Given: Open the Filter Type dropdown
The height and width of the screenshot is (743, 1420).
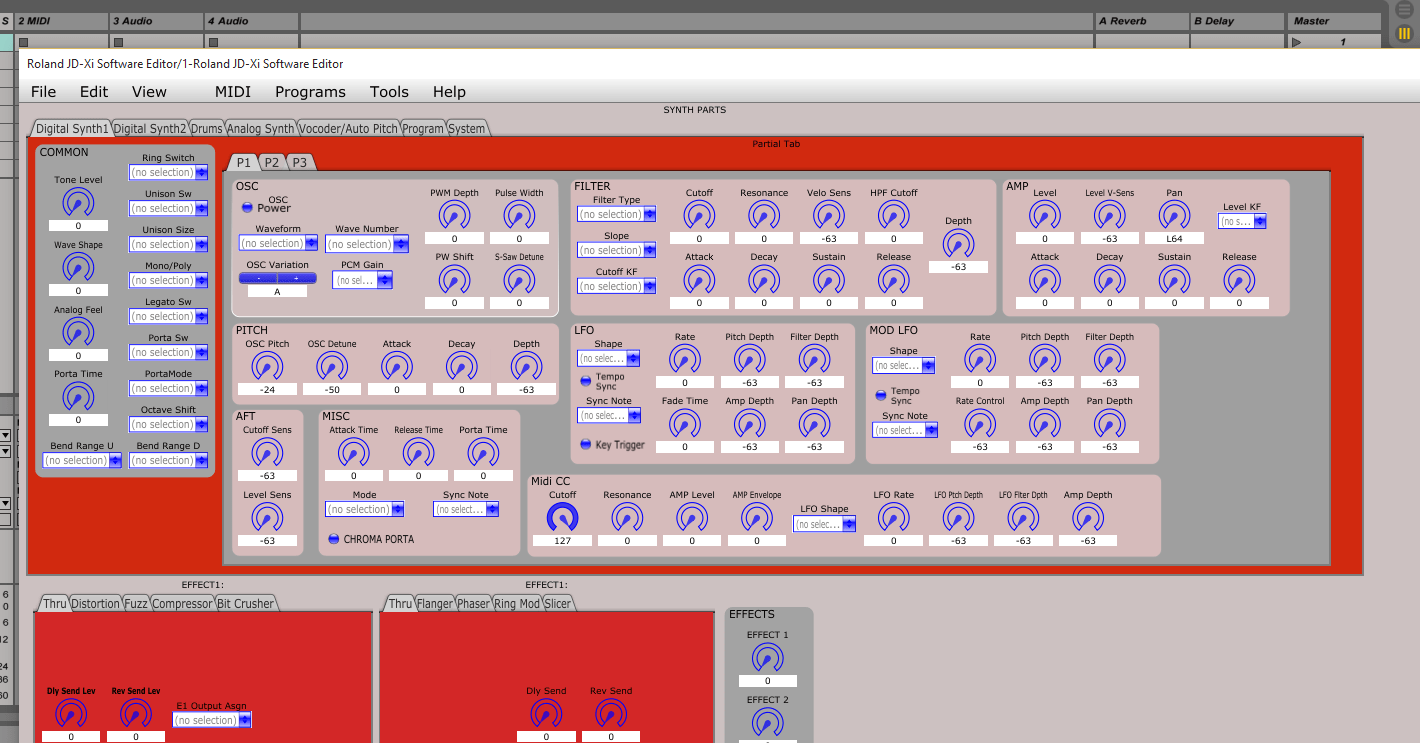Looking at the screenshot, I should [x=617, y=214].
